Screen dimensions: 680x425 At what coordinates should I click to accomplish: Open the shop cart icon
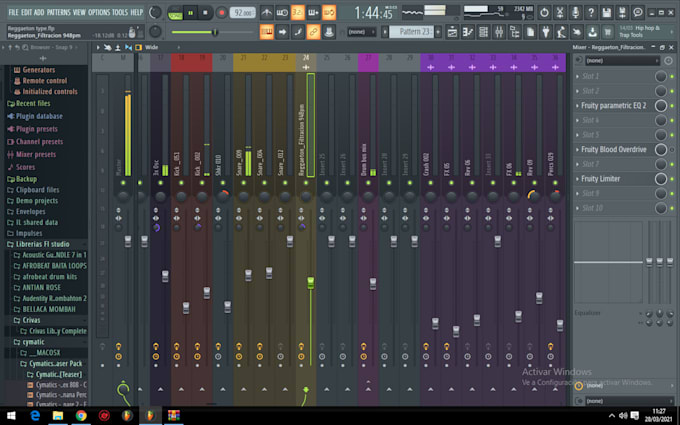coord(608,32)
